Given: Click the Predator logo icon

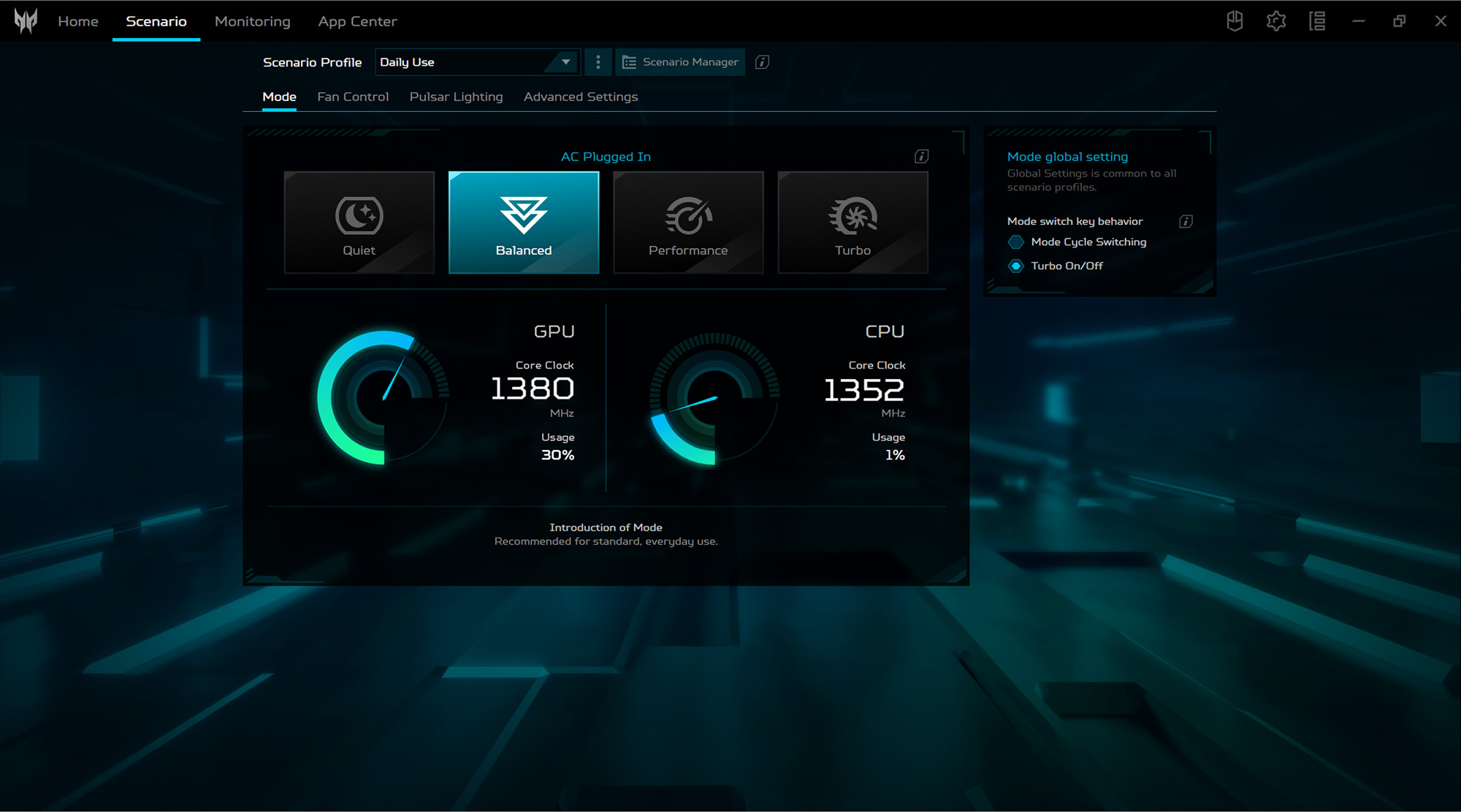Looking at the screenshot, I should [x=26, y=21].
